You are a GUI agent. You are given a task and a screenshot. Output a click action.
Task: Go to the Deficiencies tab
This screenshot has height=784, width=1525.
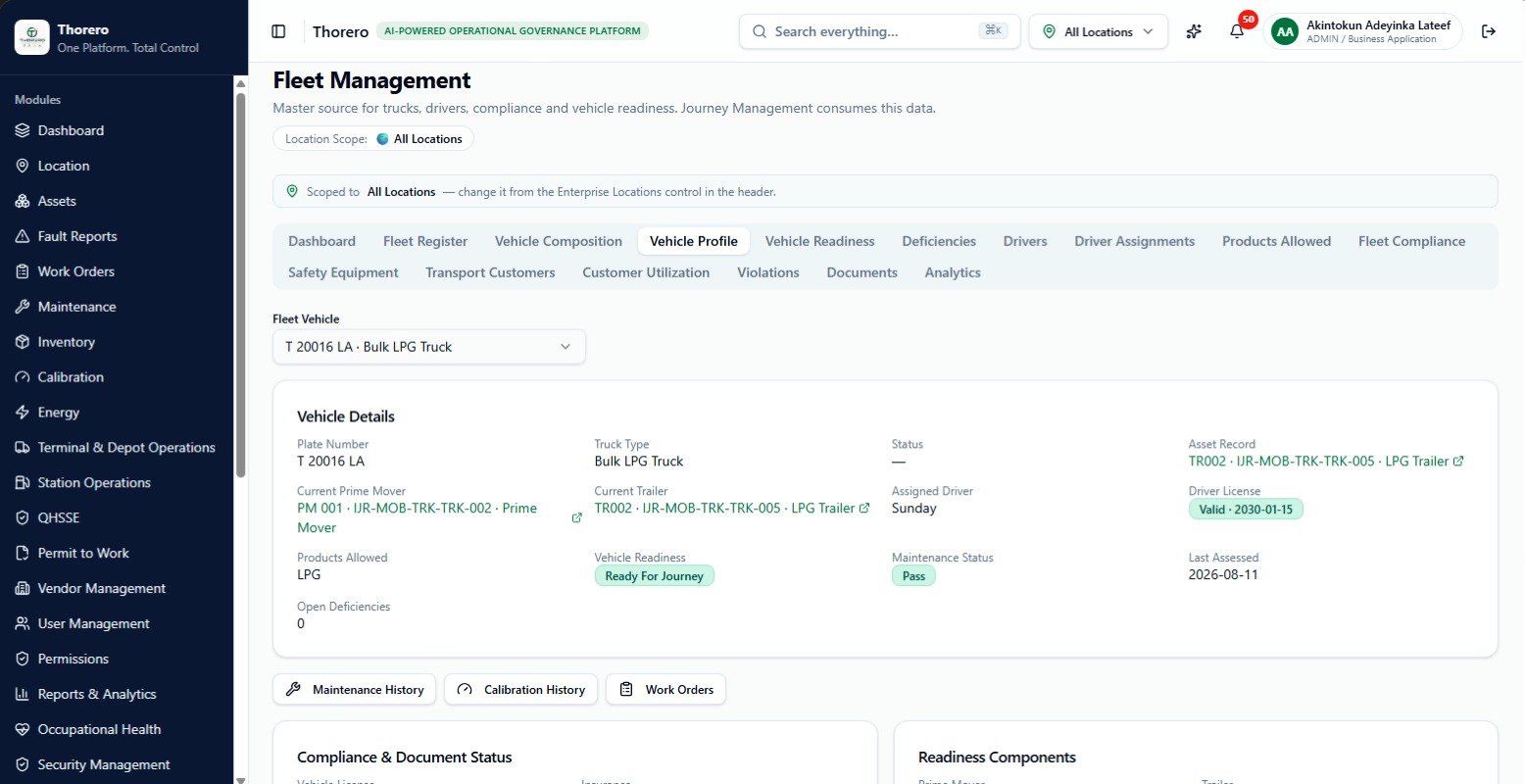[939, 241]
